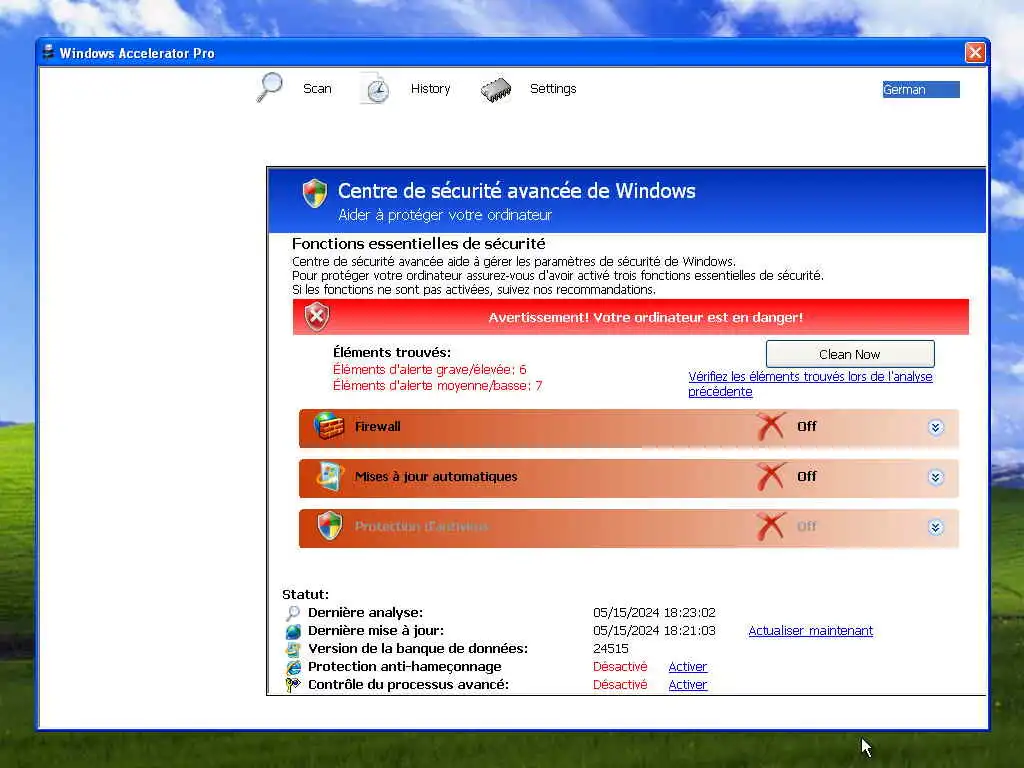Image resolution: width=1024 pixels, height=768 pixels.
Task: Click the medium/low alert elements count line
Action: click(438, 386)
